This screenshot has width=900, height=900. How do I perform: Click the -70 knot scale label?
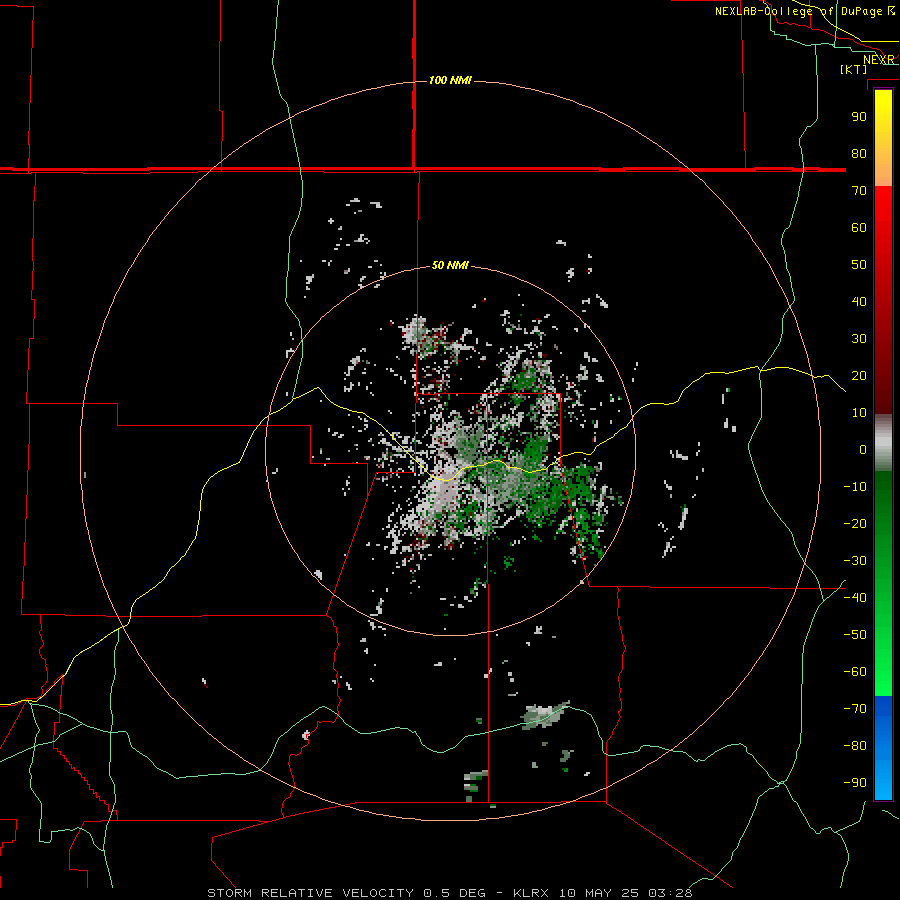click(x=855, y=709)
